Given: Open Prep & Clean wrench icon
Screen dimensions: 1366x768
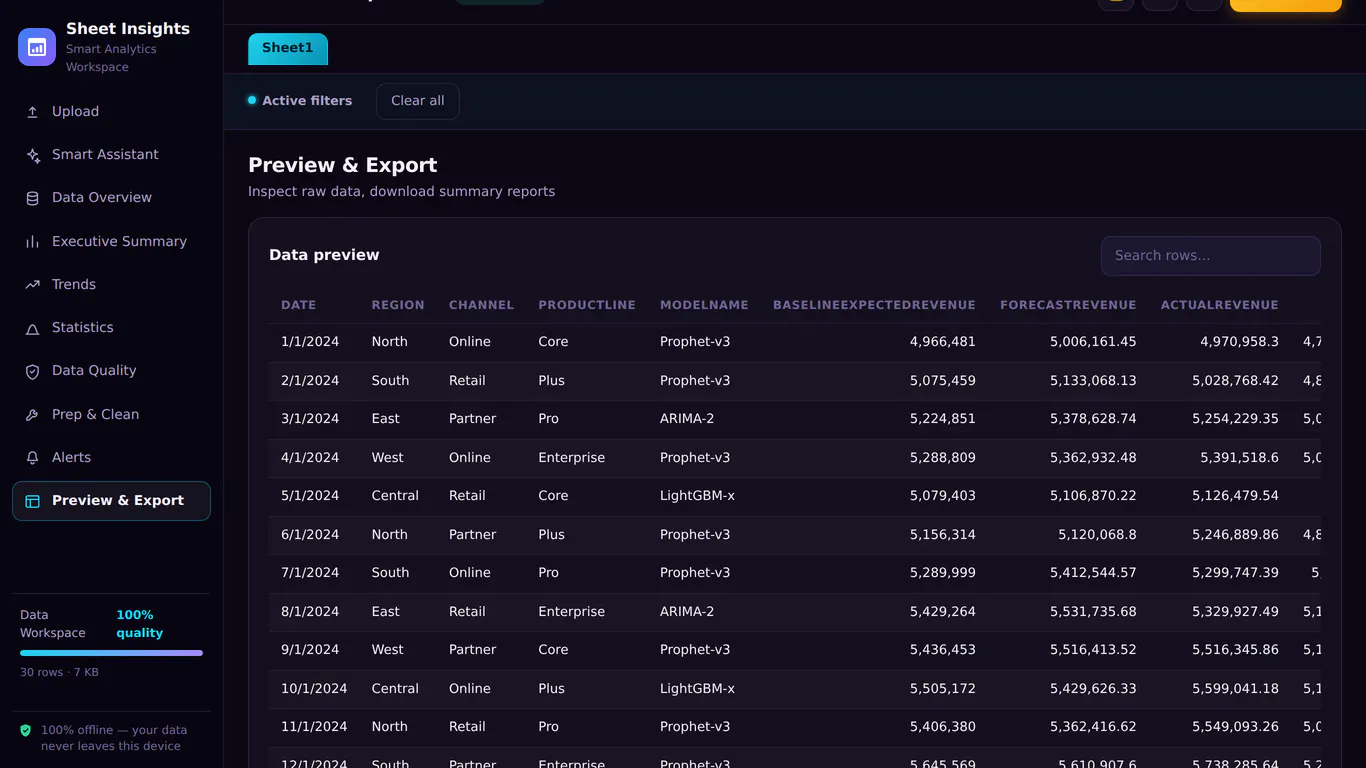Looking at the screenshot, I should [32, 415].
